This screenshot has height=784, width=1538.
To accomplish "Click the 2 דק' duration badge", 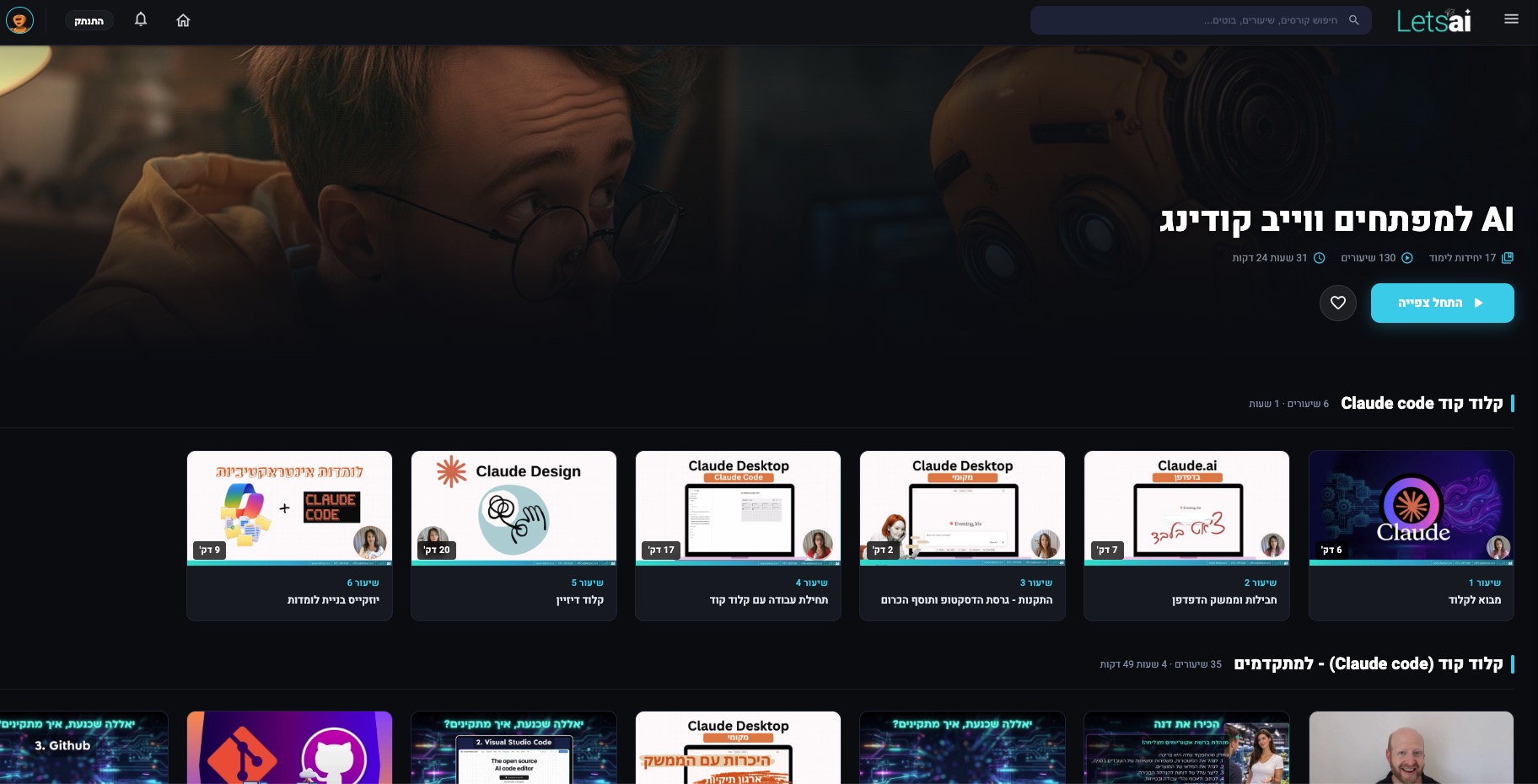I will pos(883,550).
